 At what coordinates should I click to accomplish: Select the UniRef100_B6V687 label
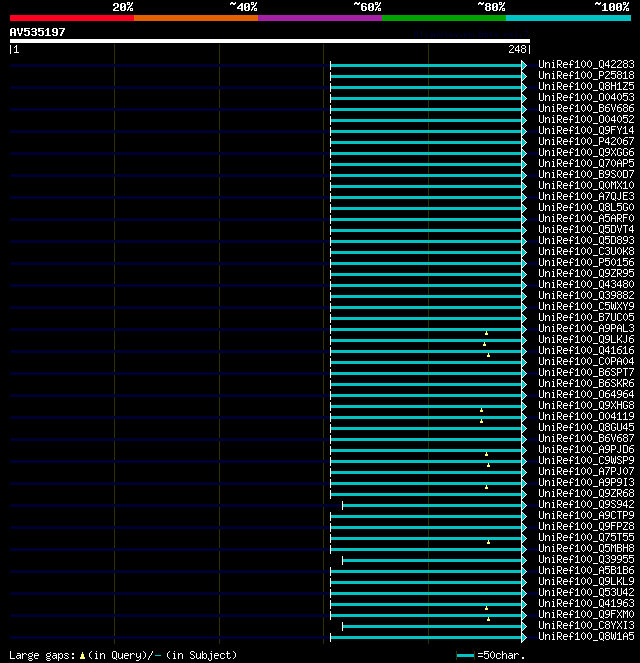coord(586,438)
